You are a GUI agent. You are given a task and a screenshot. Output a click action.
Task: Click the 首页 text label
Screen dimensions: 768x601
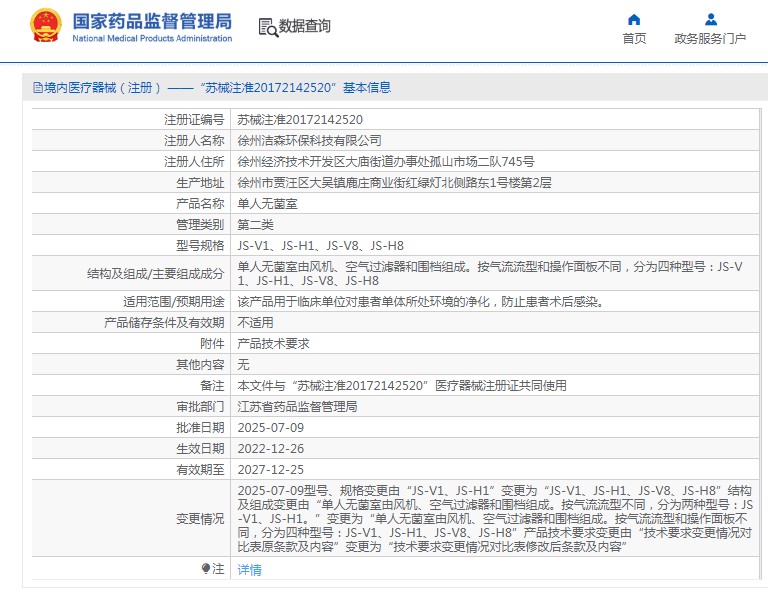pos(634,38)
